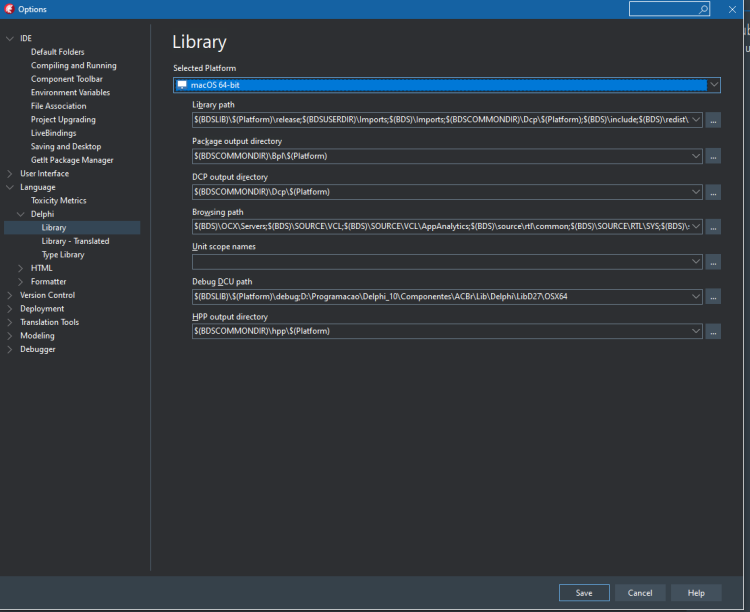Expand Debug DCU path dropdown arrow
The height and width of the screenshot is (612, 750).
696,297
